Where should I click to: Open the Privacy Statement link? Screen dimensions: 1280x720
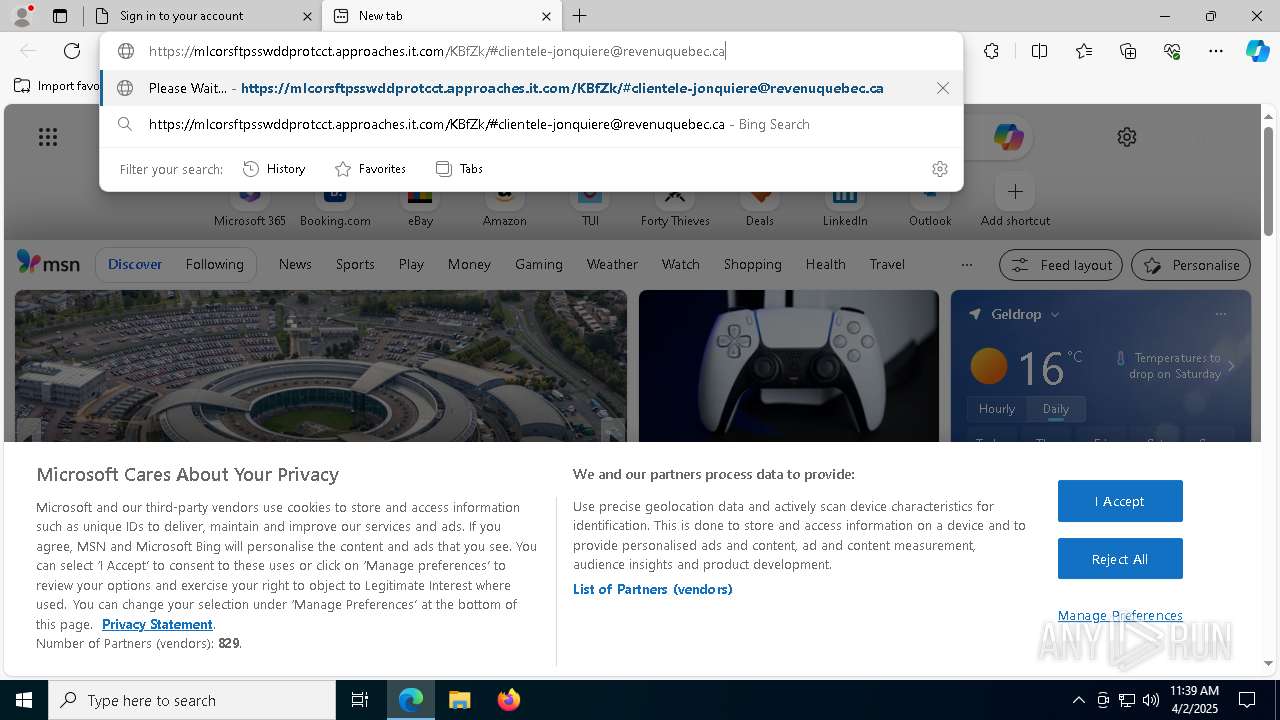157,624
